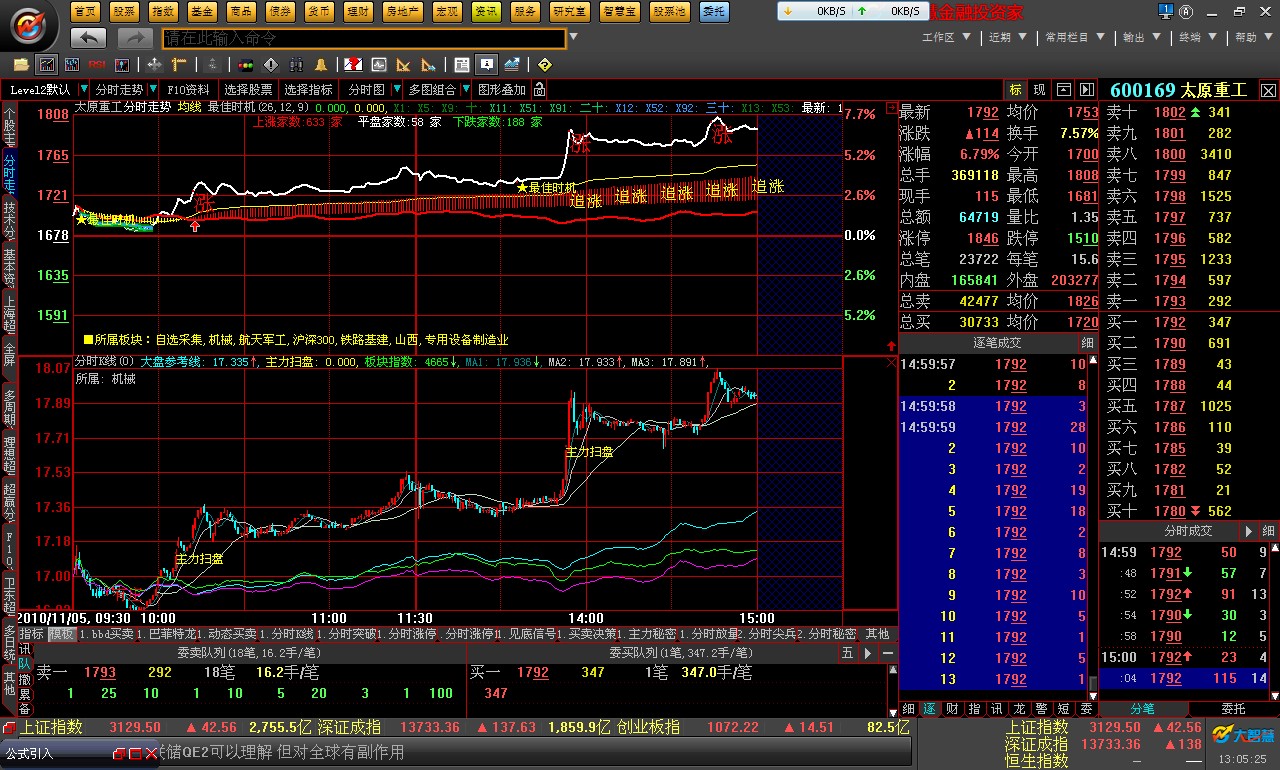The height and width of the screenshot is (770, 1280).
Task: Toggle the 标 view button
Action: click(x=1016, y=90)
